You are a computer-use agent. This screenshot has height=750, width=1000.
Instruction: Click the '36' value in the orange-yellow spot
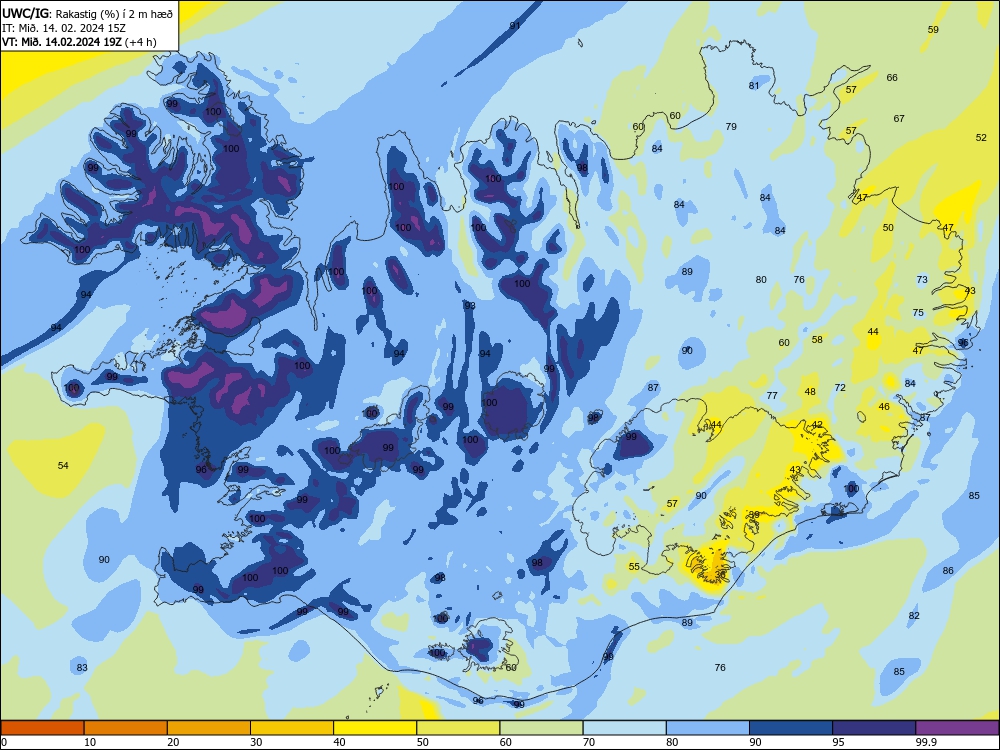[x=720, y=574]
